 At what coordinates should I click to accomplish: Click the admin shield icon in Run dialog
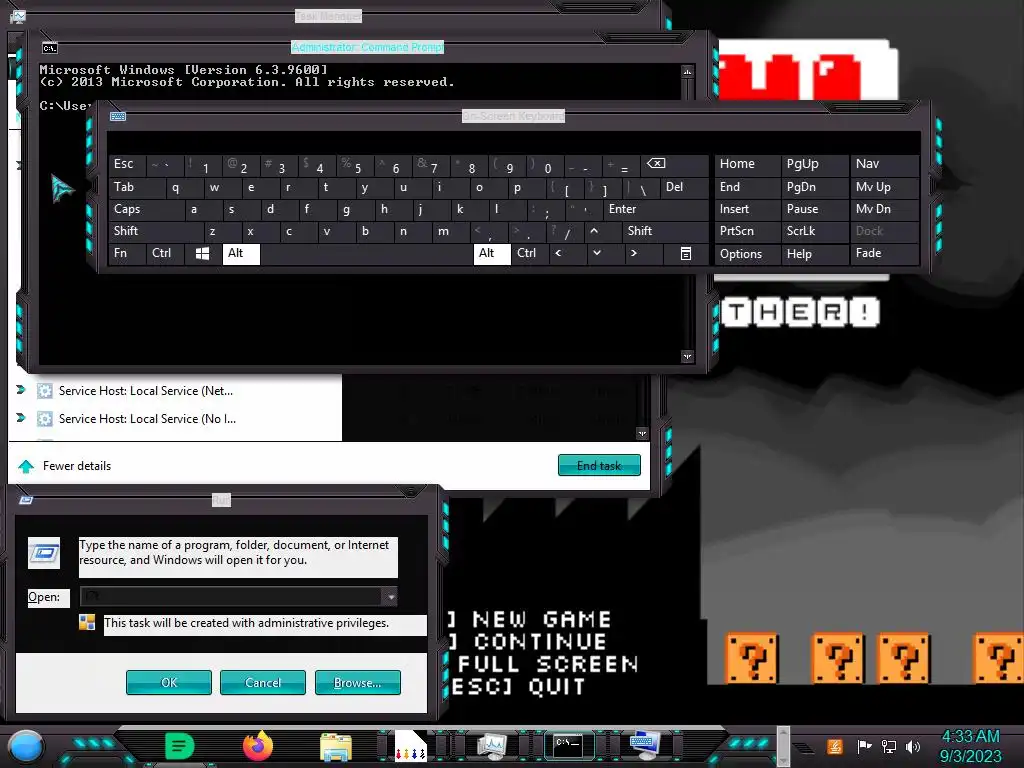tap(87, 622)
